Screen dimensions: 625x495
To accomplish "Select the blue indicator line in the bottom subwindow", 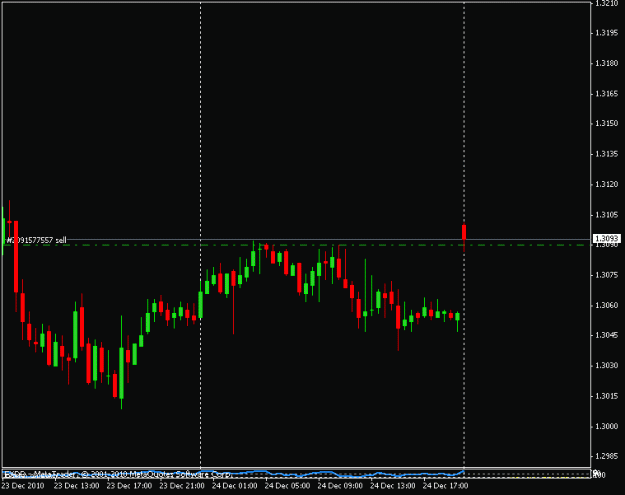I will pyautogui.click(x=233, y=474).
